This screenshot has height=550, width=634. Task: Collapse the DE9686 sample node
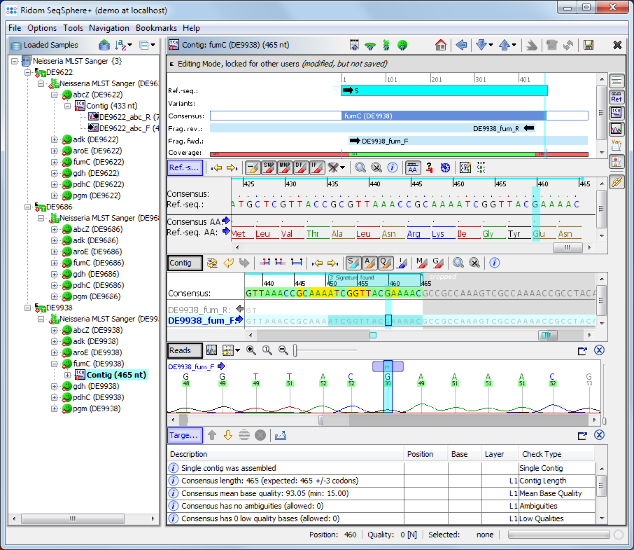(x=25, y=206)
